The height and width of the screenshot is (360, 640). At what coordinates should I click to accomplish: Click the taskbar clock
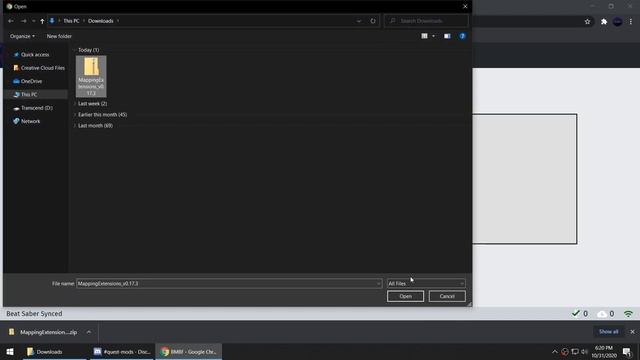[604, 352]
